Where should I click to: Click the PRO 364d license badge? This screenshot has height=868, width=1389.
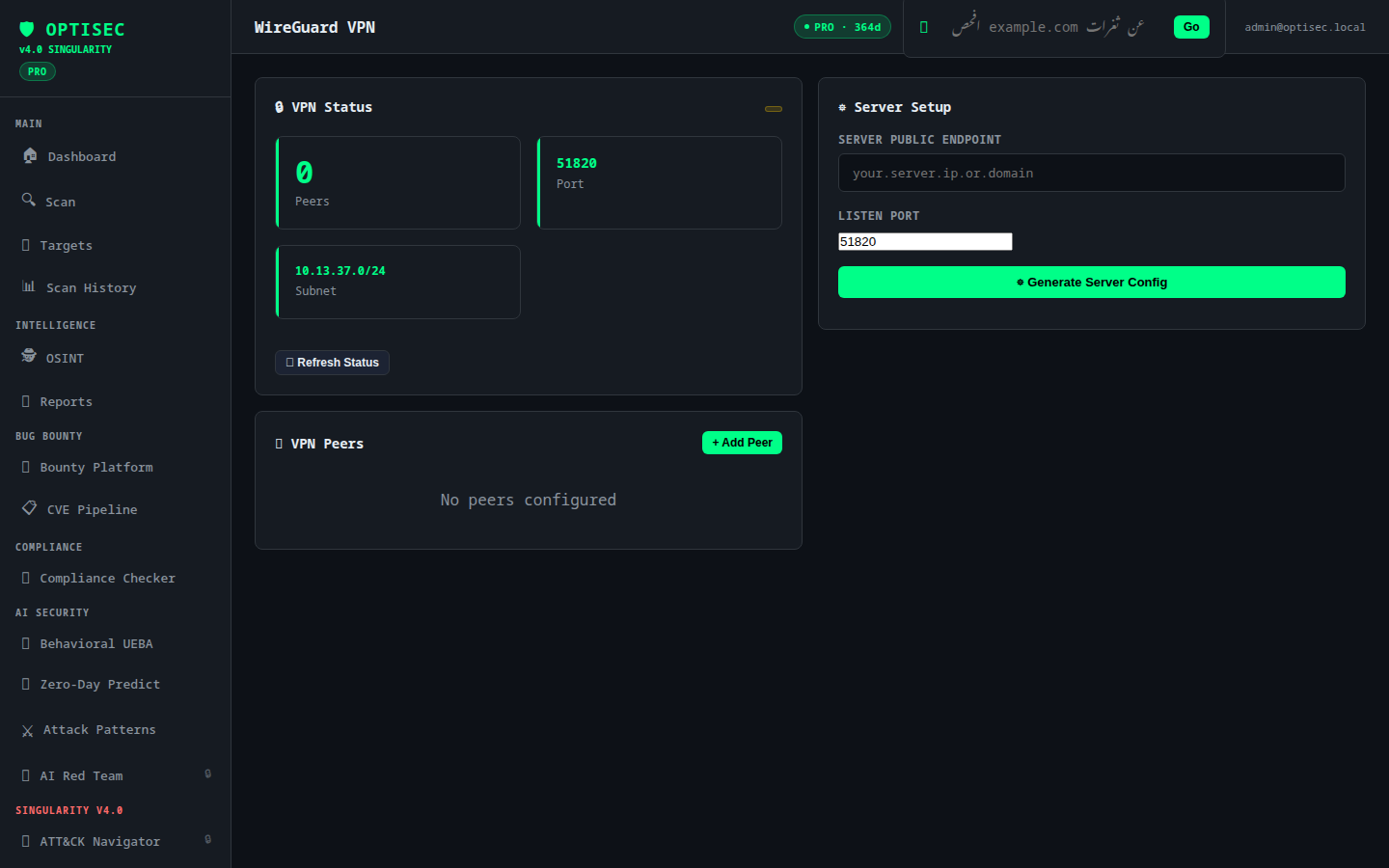pos(842,27)
